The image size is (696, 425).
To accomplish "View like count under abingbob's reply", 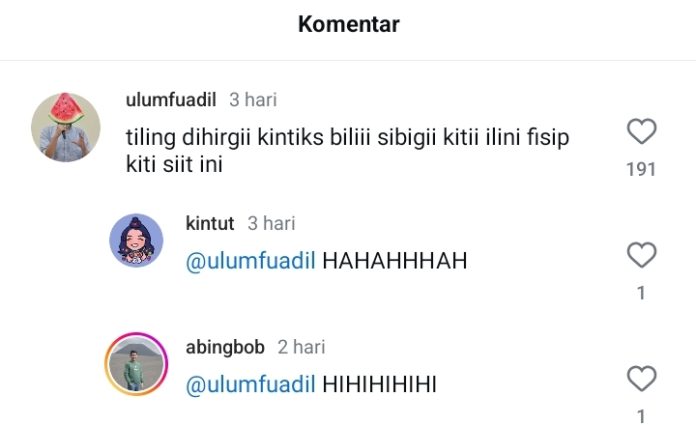I will coord(641,416).
